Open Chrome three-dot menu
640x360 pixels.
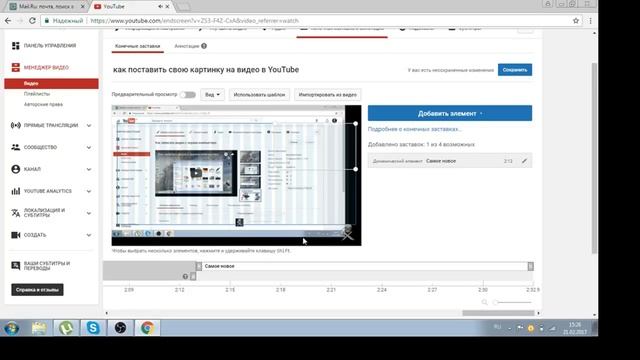pos(590,20)
